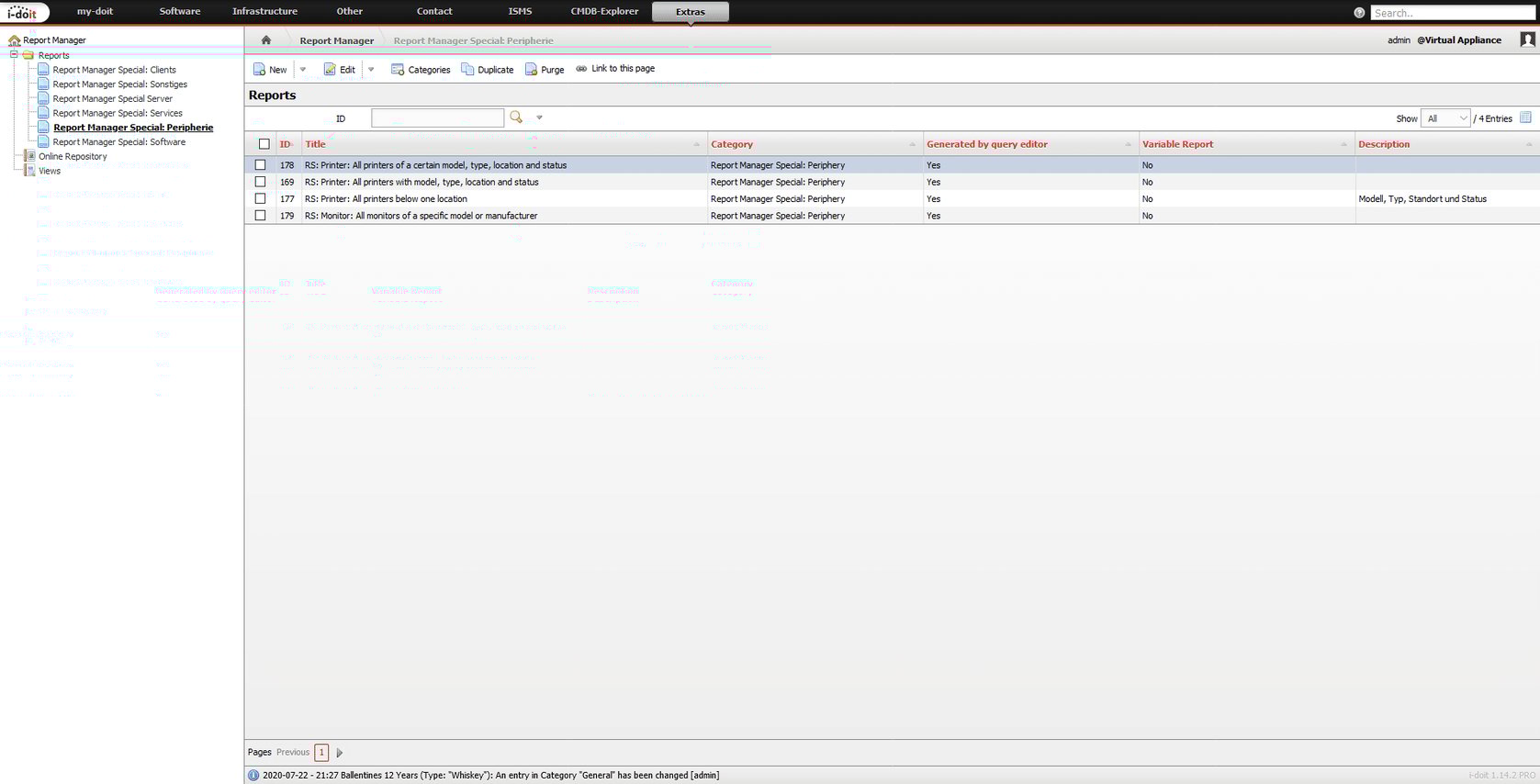Open the Show All entries dropdown
The width and height of the screenshot is (1540, 784).
pyautogui.click(x=1445, y=118)
